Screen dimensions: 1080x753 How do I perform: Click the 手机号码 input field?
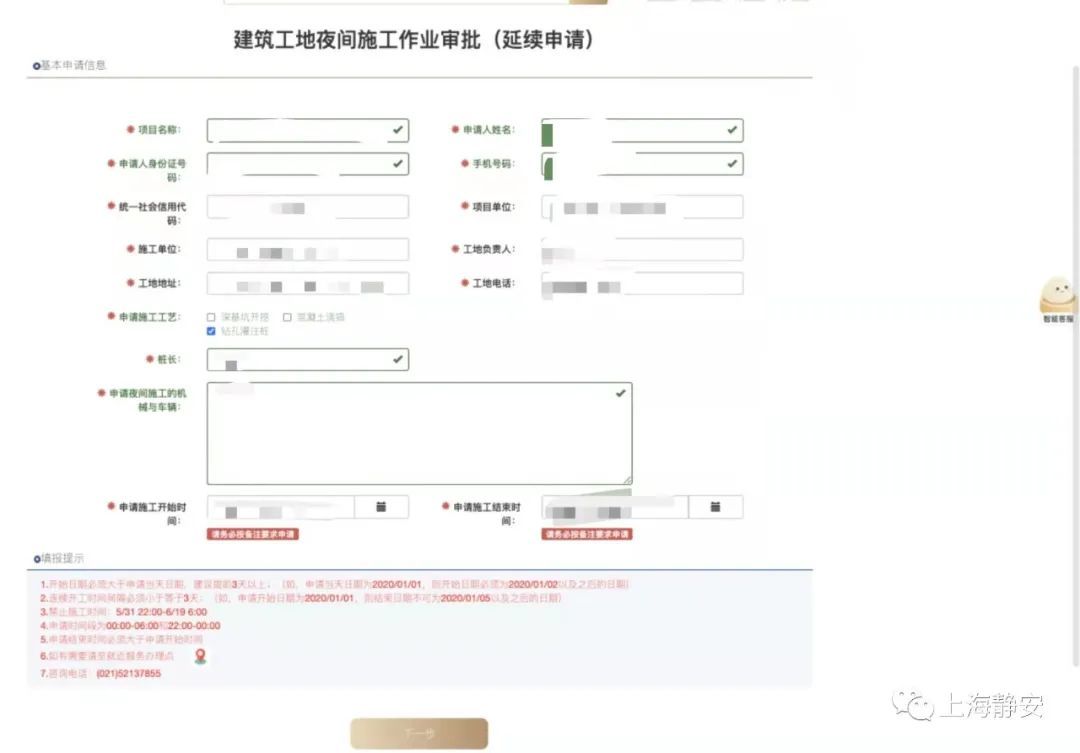(x=642, y=164)
